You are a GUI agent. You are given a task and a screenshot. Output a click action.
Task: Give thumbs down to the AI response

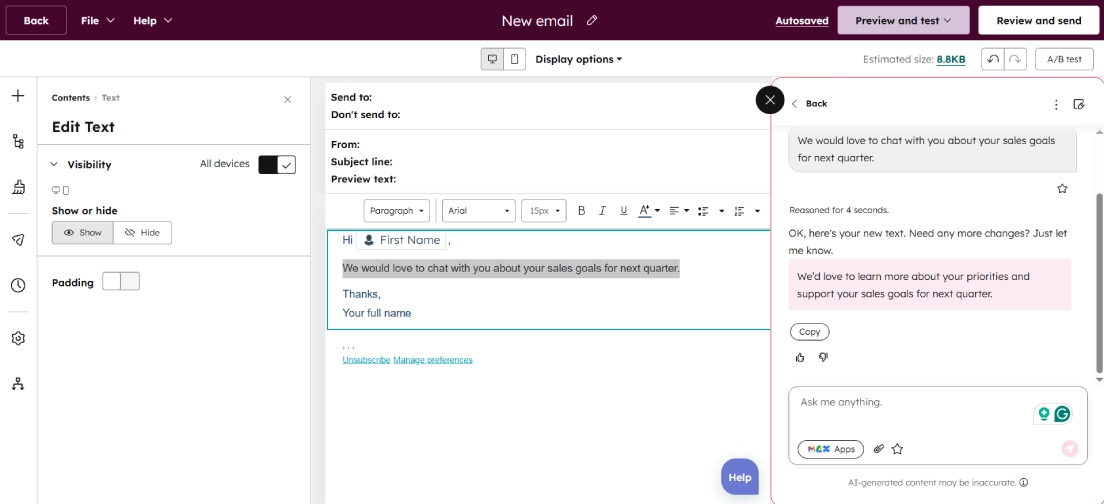coord(823,357)
